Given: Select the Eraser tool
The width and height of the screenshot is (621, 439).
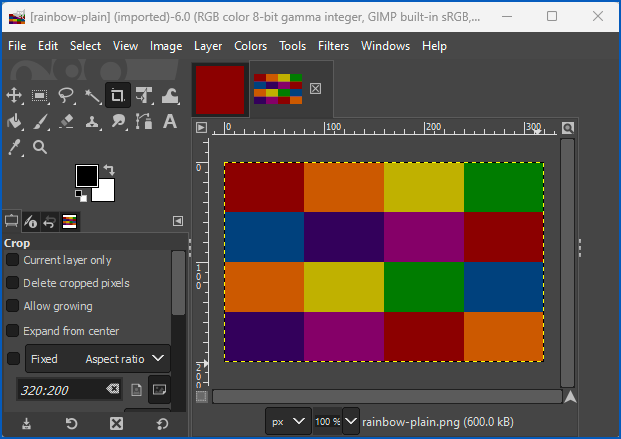Looking at the screenshot, I should (x=66, y=122).
